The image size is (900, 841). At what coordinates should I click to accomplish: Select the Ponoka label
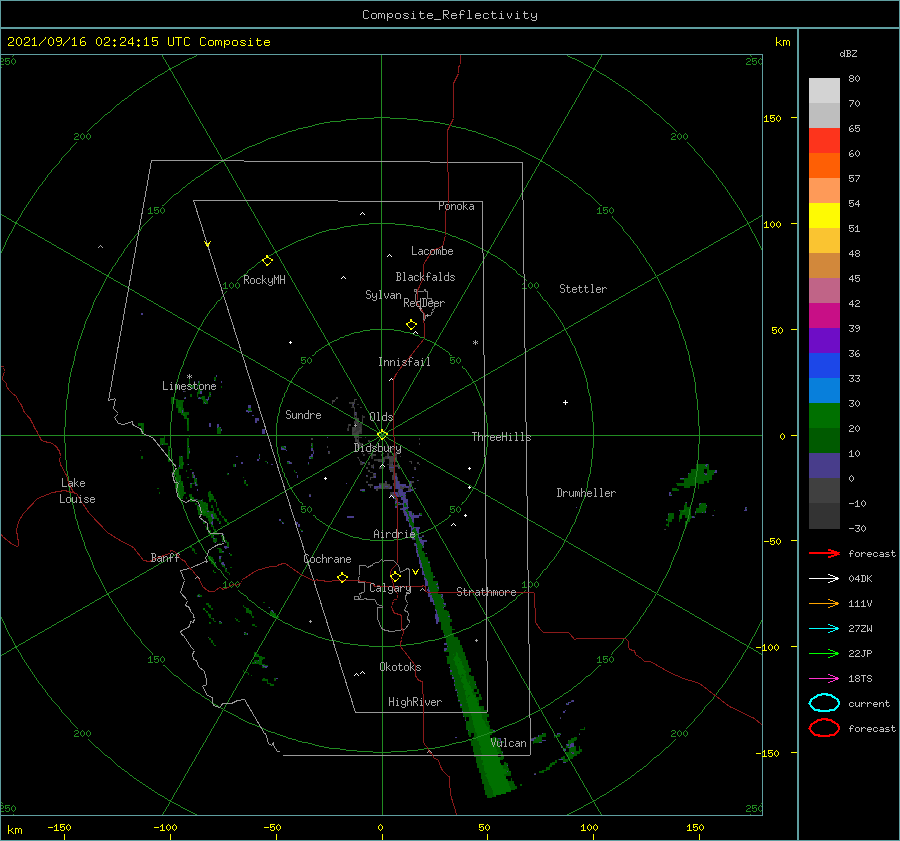click(456, 206)
